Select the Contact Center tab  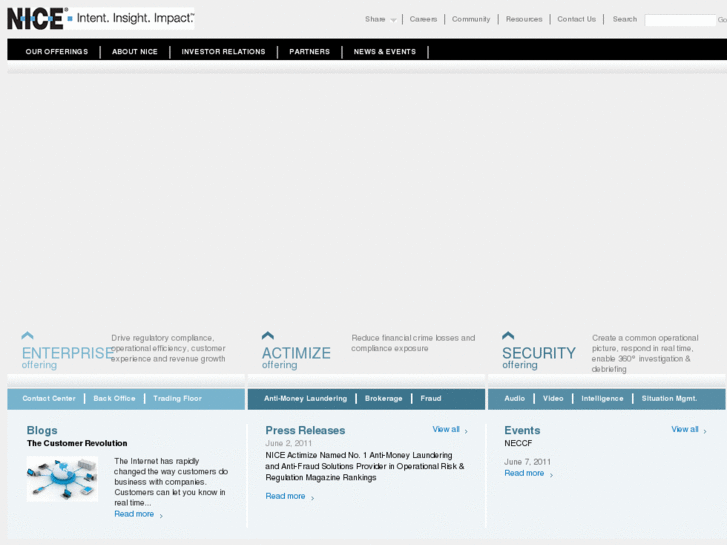coord(49,398)
